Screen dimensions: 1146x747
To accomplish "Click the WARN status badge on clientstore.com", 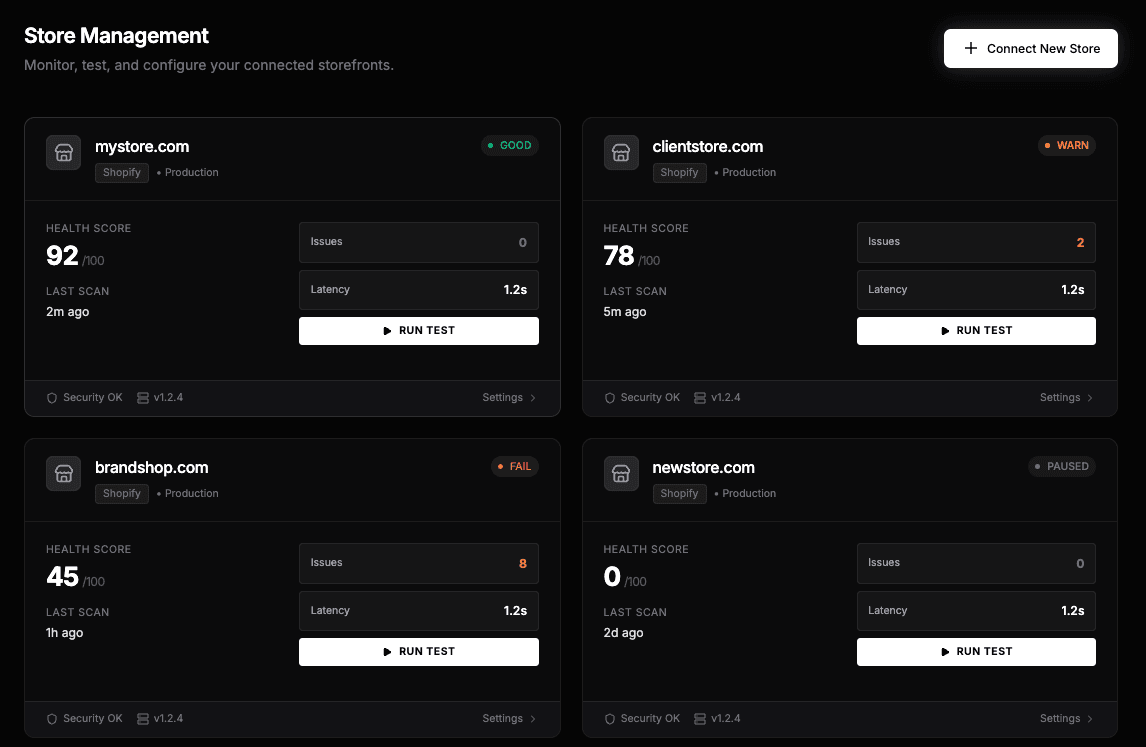I will point(1066,145).
